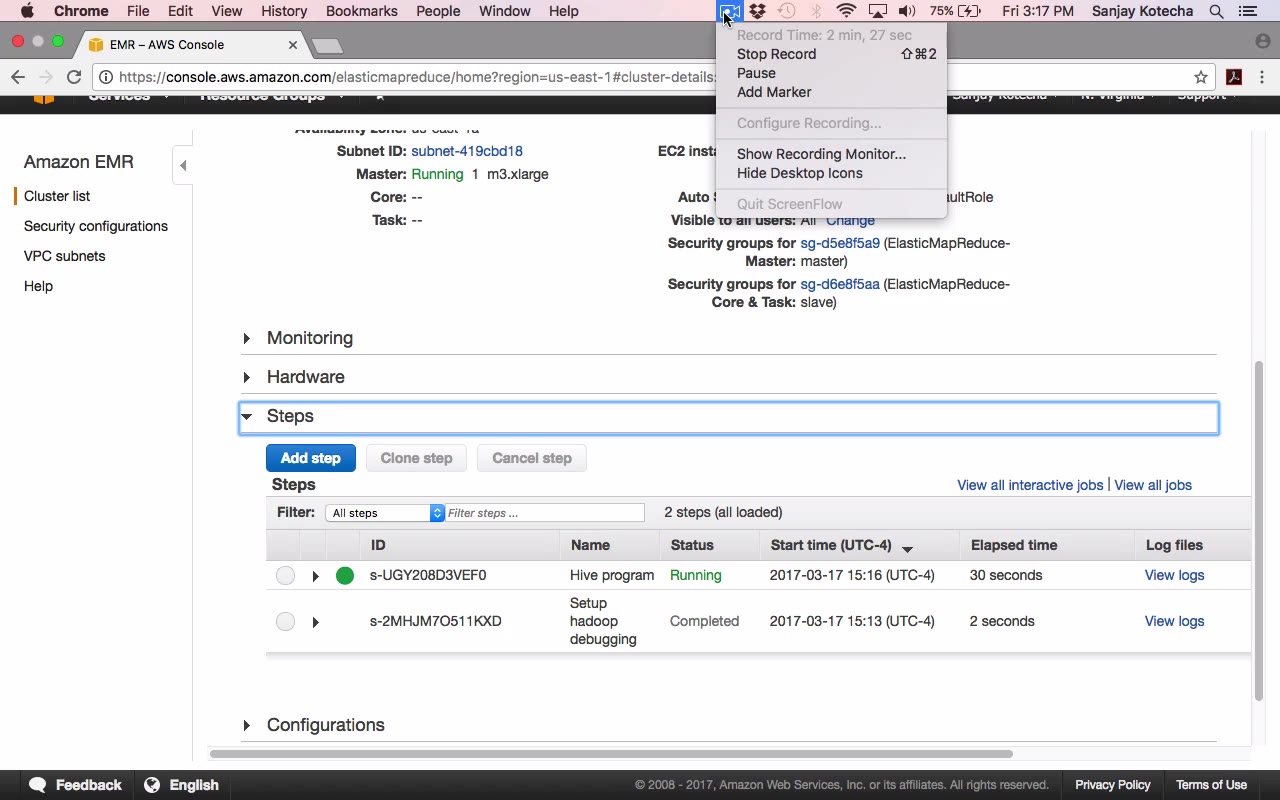Select Cluster list in the sidebar
The width and height of the screenshot is (1280, 800).
[x=57, y=196]
